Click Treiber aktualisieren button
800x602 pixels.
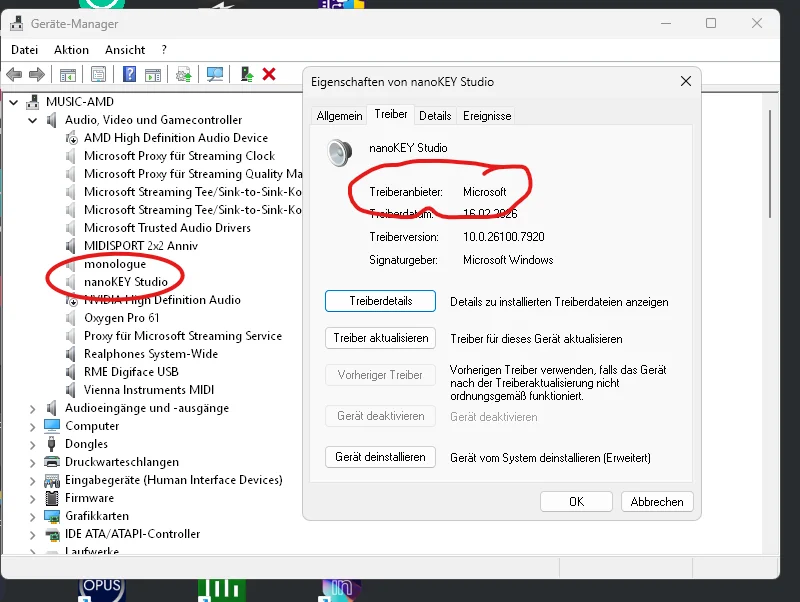(381, 338)
